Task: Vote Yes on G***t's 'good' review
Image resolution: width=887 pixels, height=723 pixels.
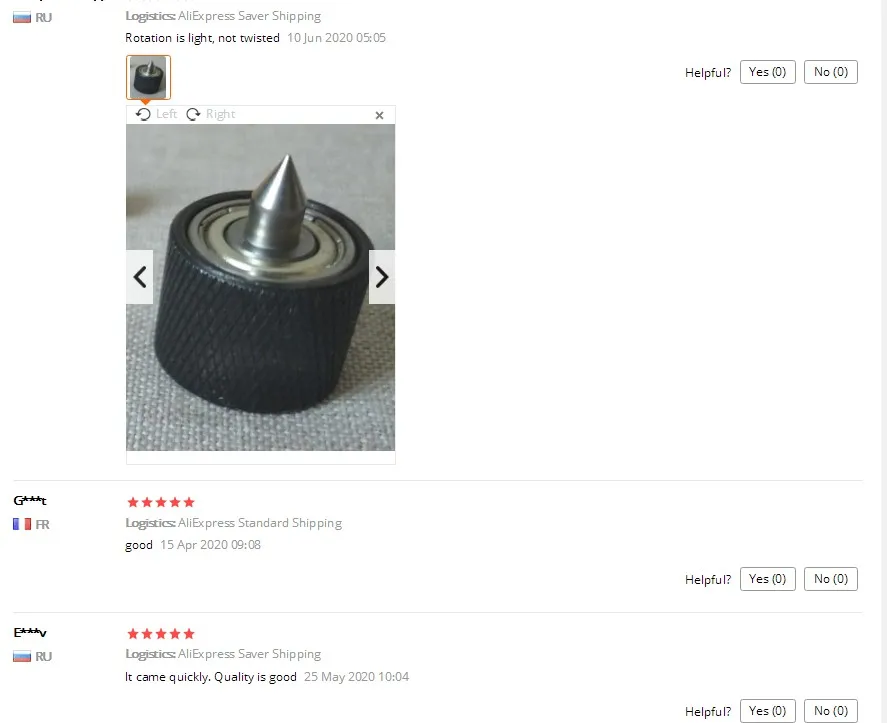Action: point(768,579)
